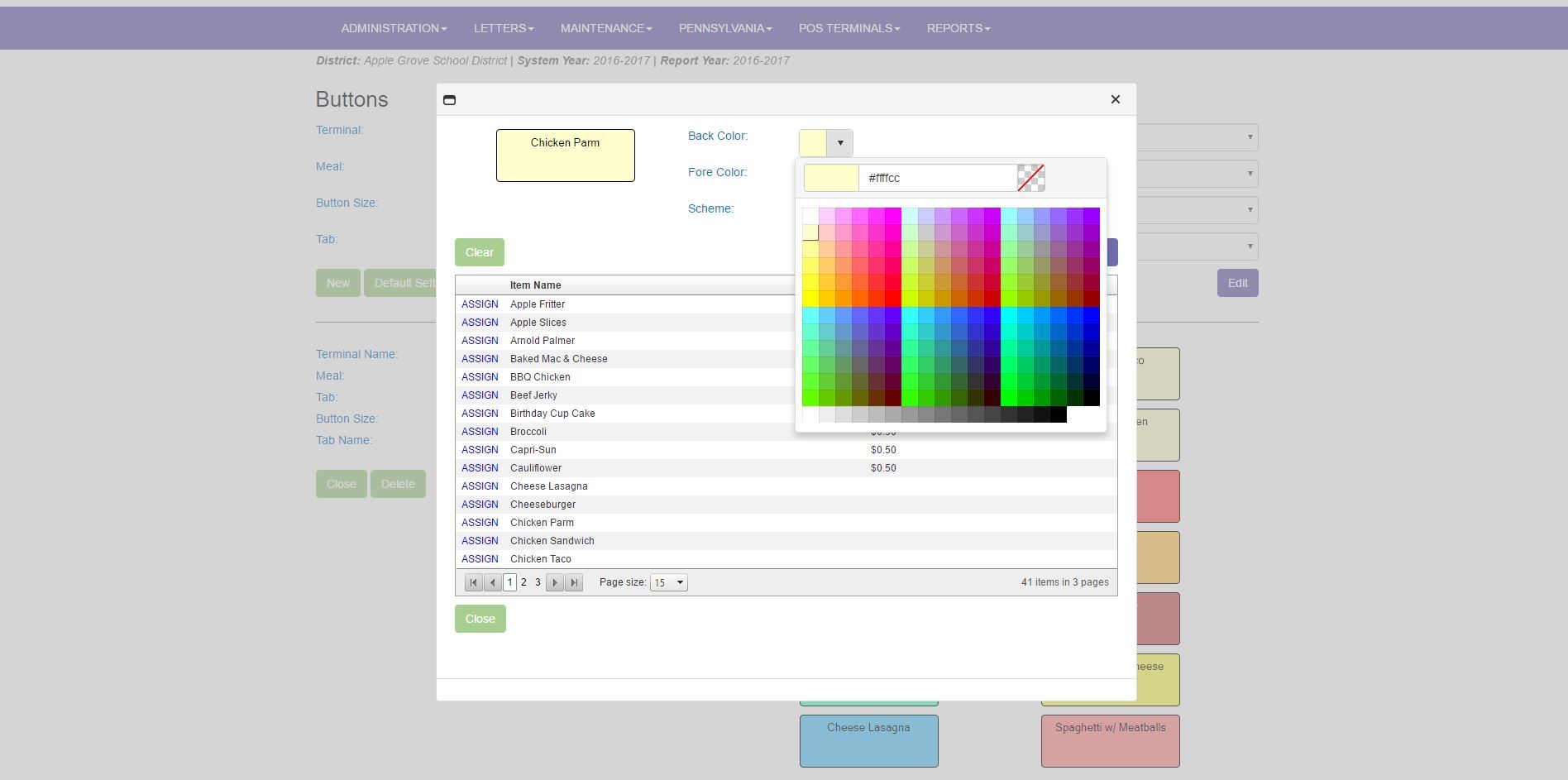This screenshot has height=780, width=1568.
Task: Click the hex color input field
Action: pos(938,178)
